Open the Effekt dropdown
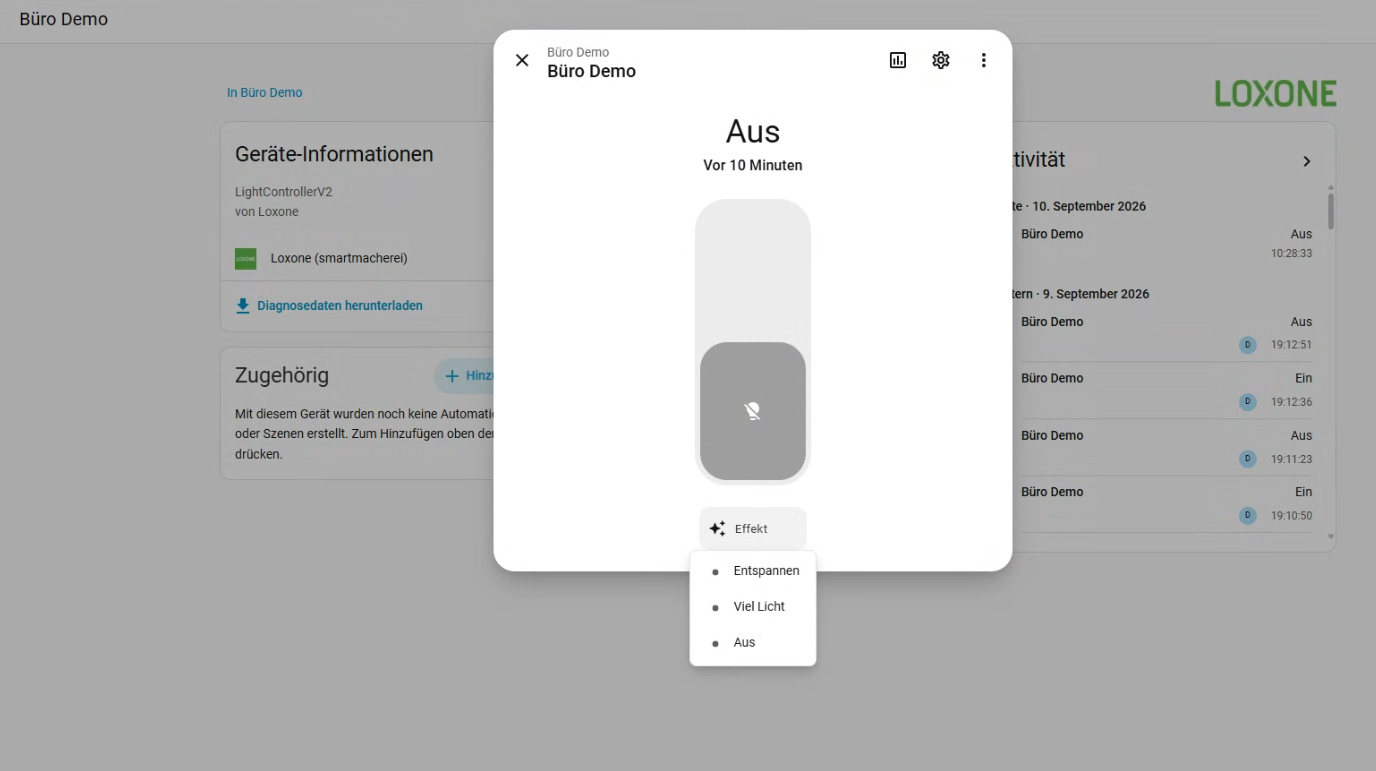The width and height of the screenshot is (1376, 771). pos(753,529)
